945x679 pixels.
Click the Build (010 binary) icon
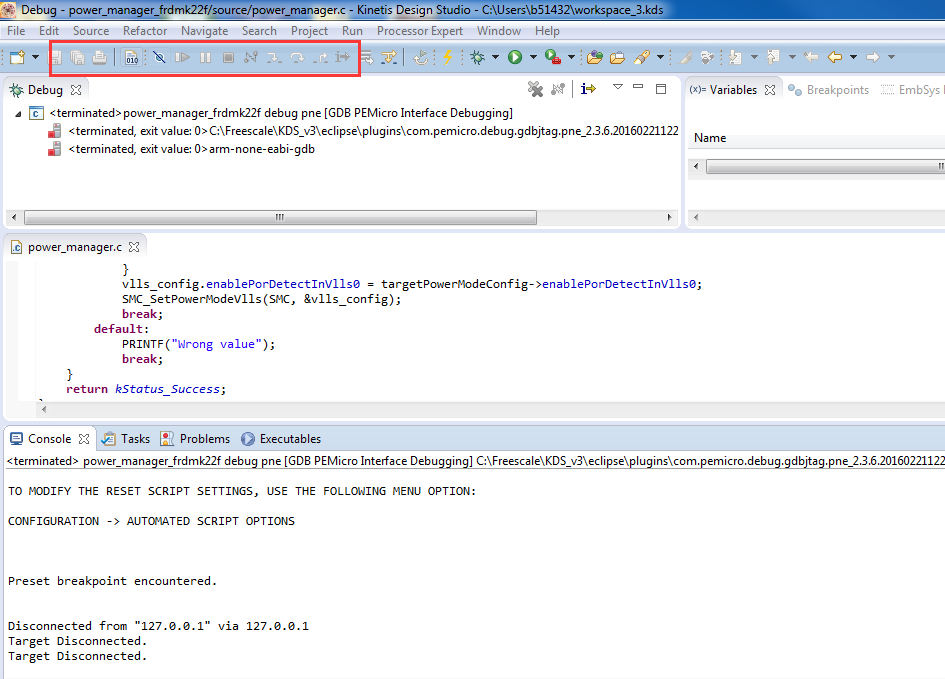click(131, 57)
